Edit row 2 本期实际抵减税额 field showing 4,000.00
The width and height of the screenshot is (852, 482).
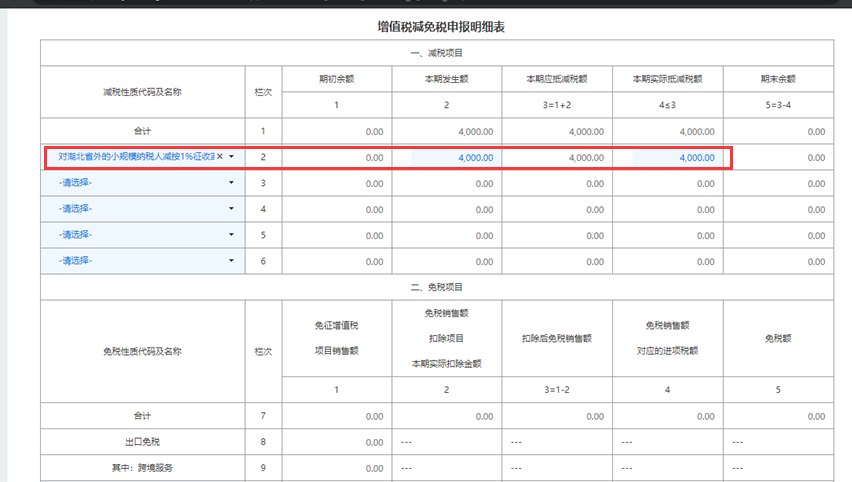(675, 158)
